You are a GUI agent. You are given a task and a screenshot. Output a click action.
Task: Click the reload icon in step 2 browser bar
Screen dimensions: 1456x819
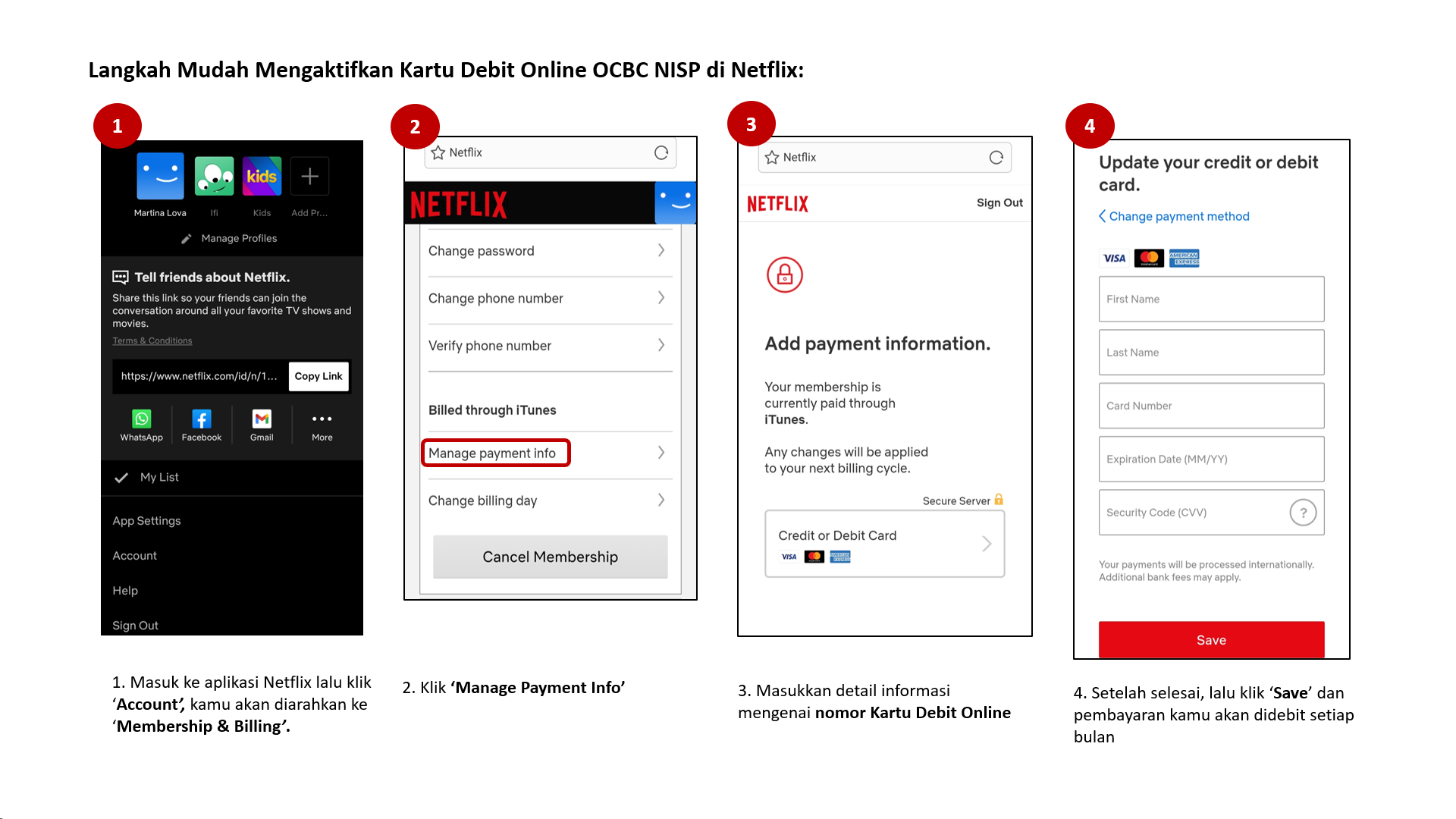[661, 153]
